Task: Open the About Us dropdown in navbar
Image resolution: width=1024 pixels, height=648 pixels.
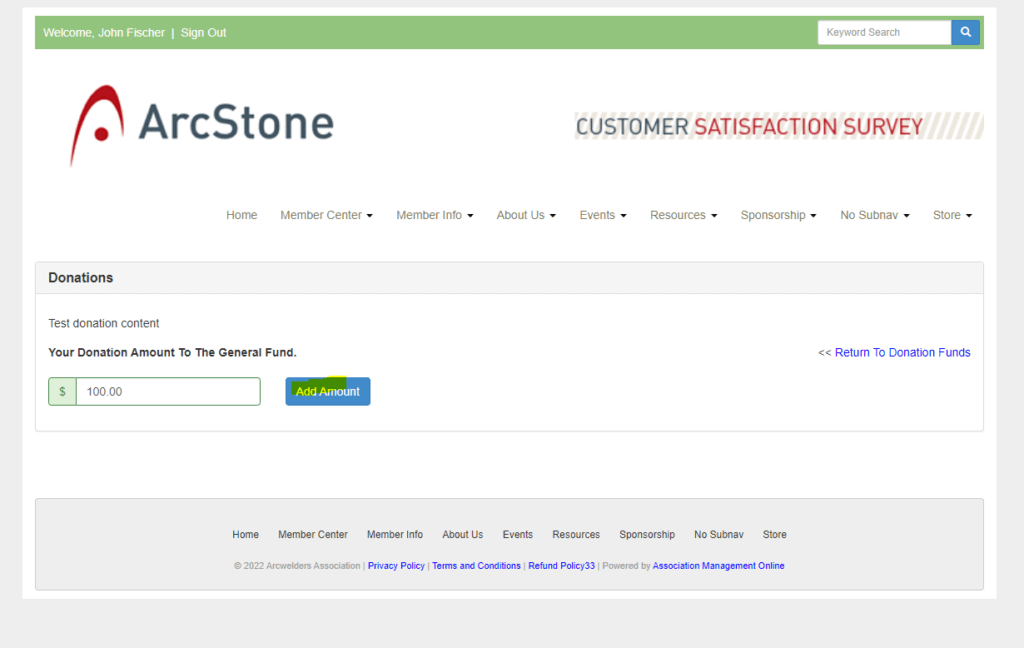Action: 526,215
